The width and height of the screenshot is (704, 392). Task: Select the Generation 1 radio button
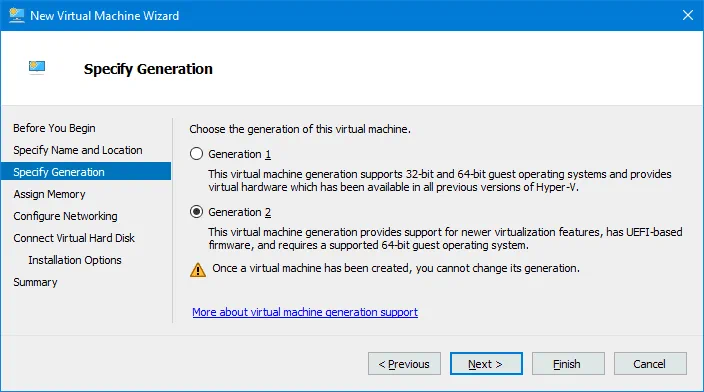pos(196,154)
